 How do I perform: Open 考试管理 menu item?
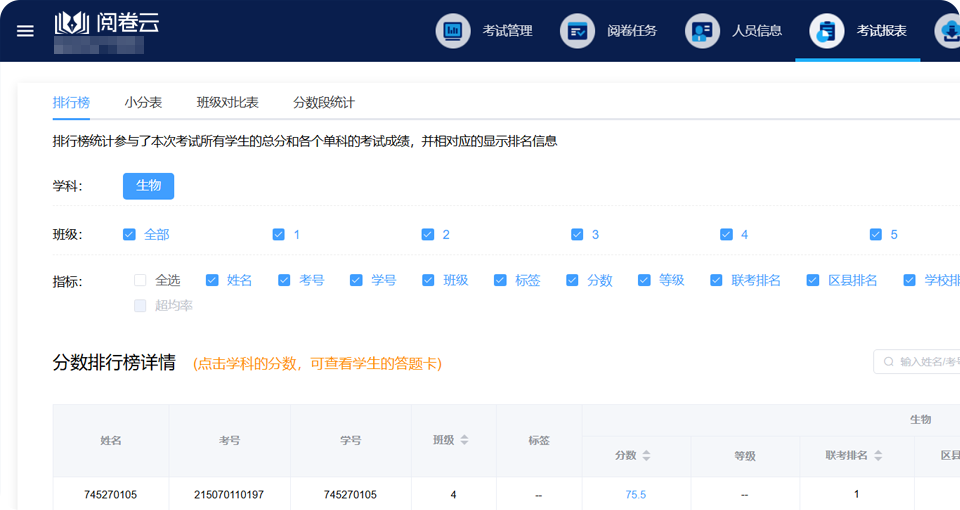tap(507, 31)
